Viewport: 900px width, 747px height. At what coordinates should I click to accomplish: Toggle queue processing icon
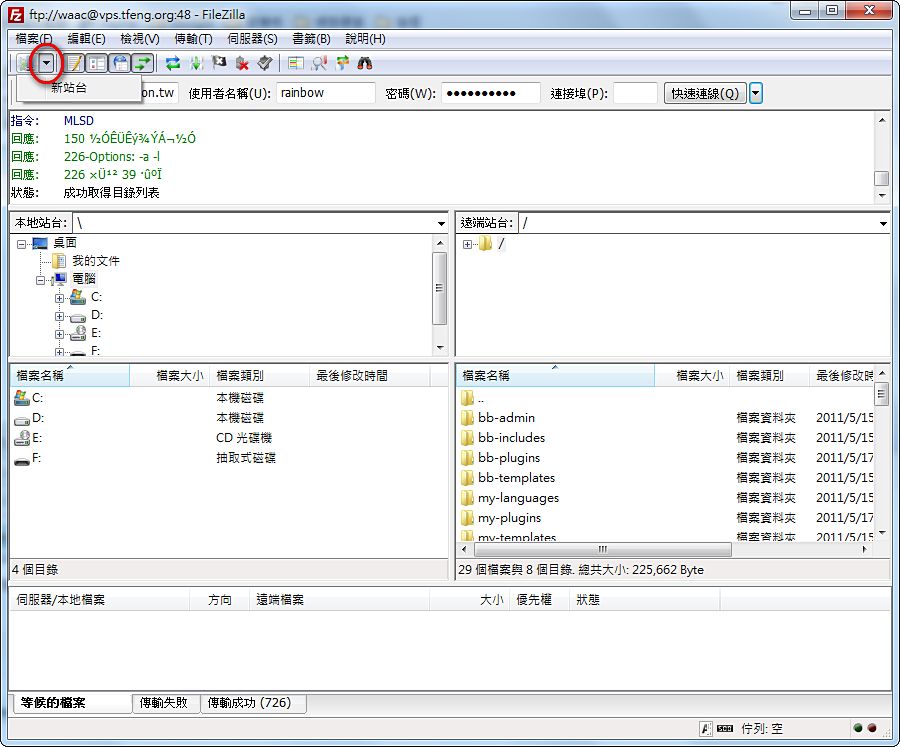pos(196,63)
